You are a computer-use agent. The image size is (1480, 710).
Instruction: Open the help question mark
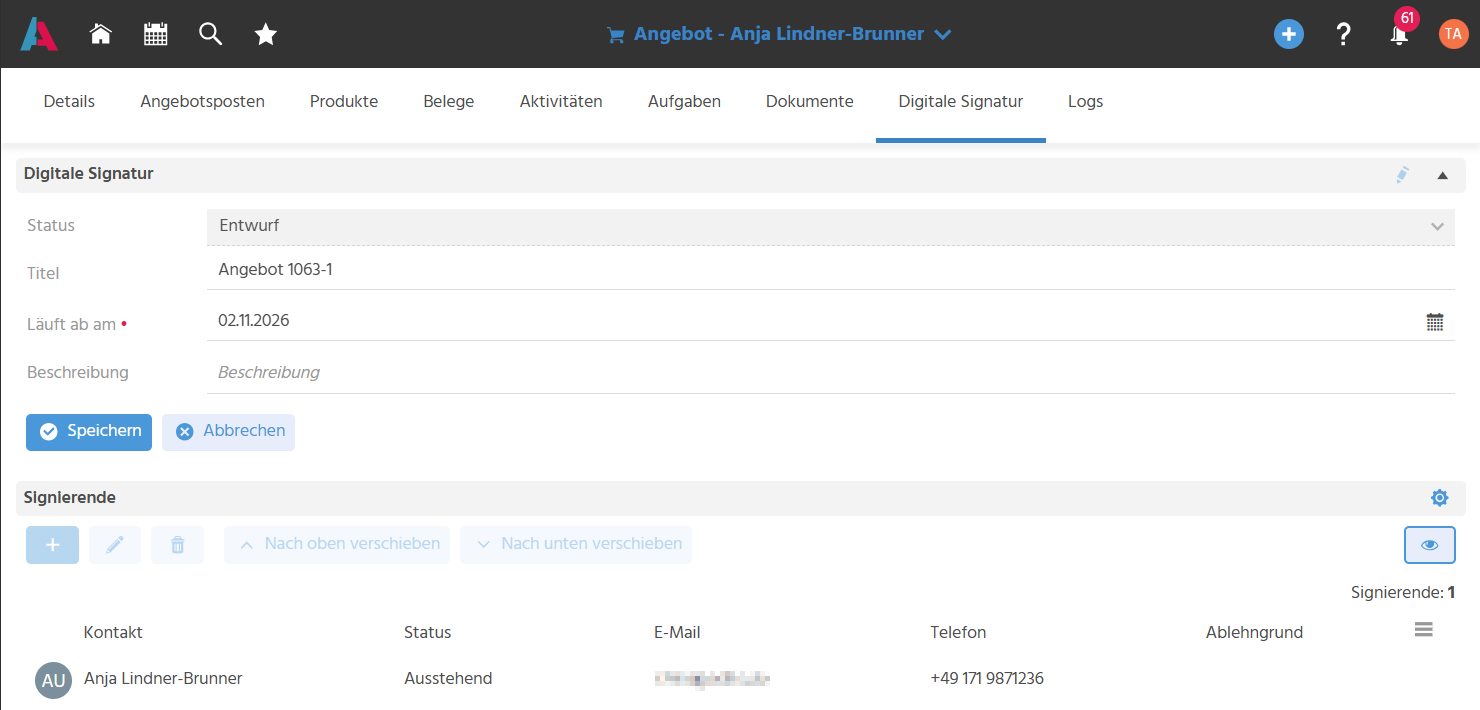point(1344,34)
